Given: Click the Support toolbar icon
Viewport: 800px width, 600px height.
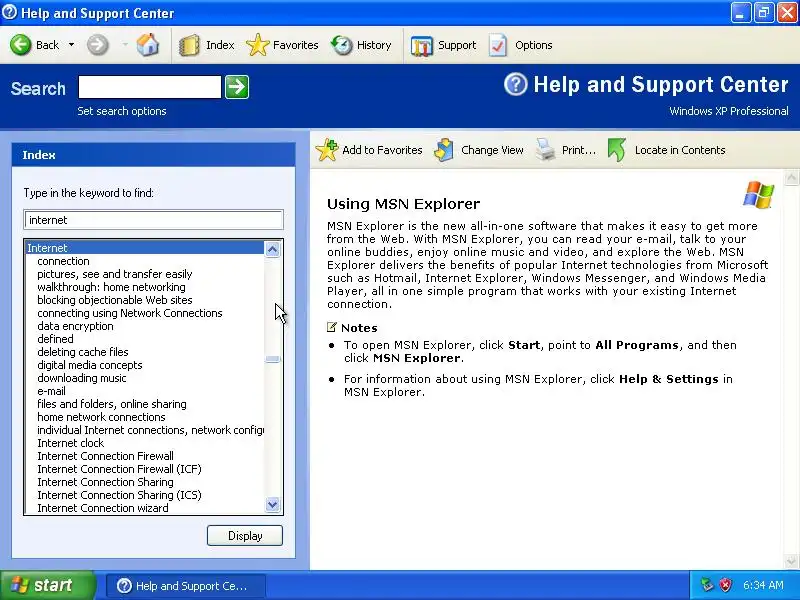Looking at the screenshot, I should click(421, 45).
